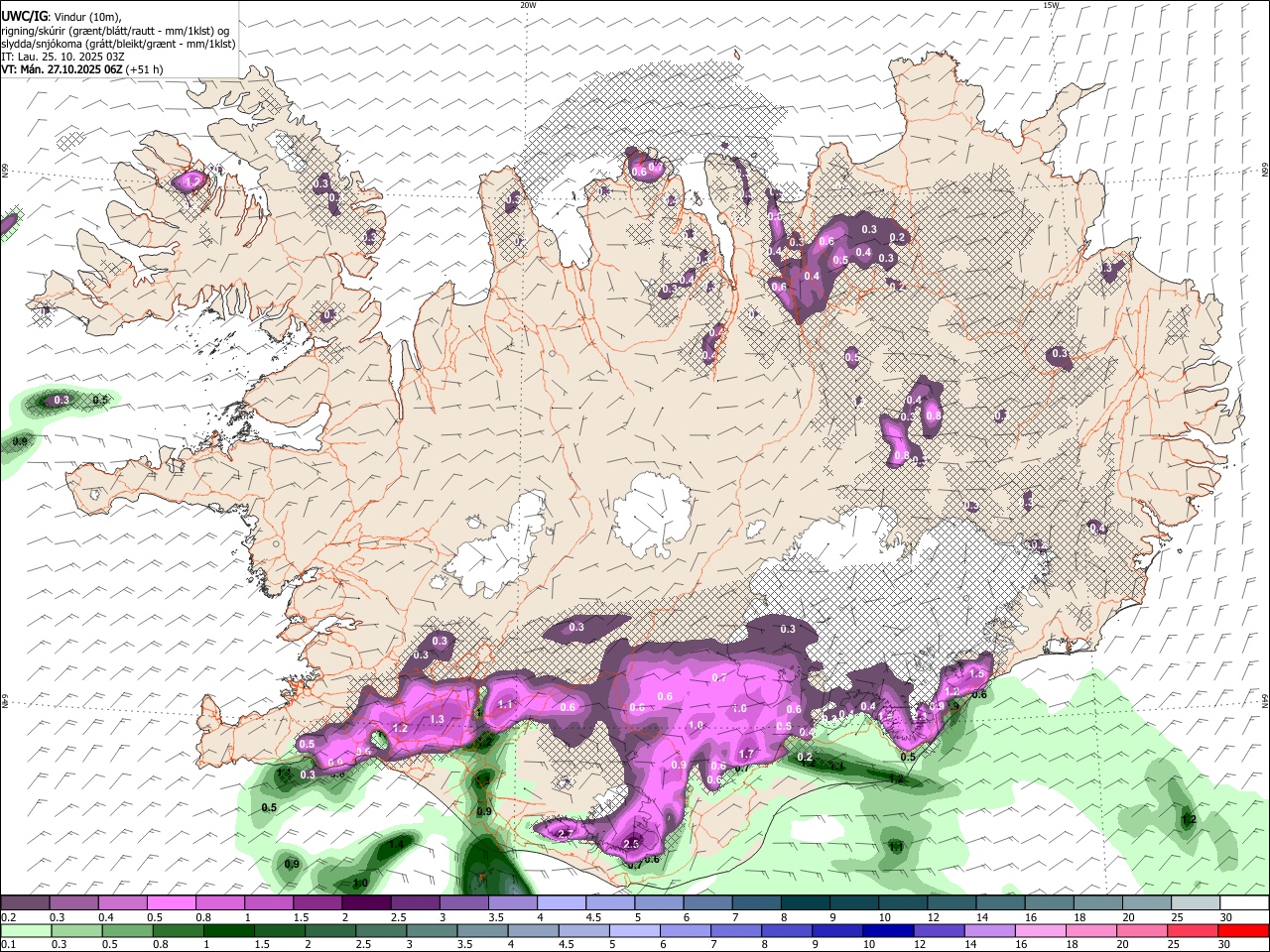
Task: Click the bright pink 0.5 snow legend swatch
Action: click(171, 903)
